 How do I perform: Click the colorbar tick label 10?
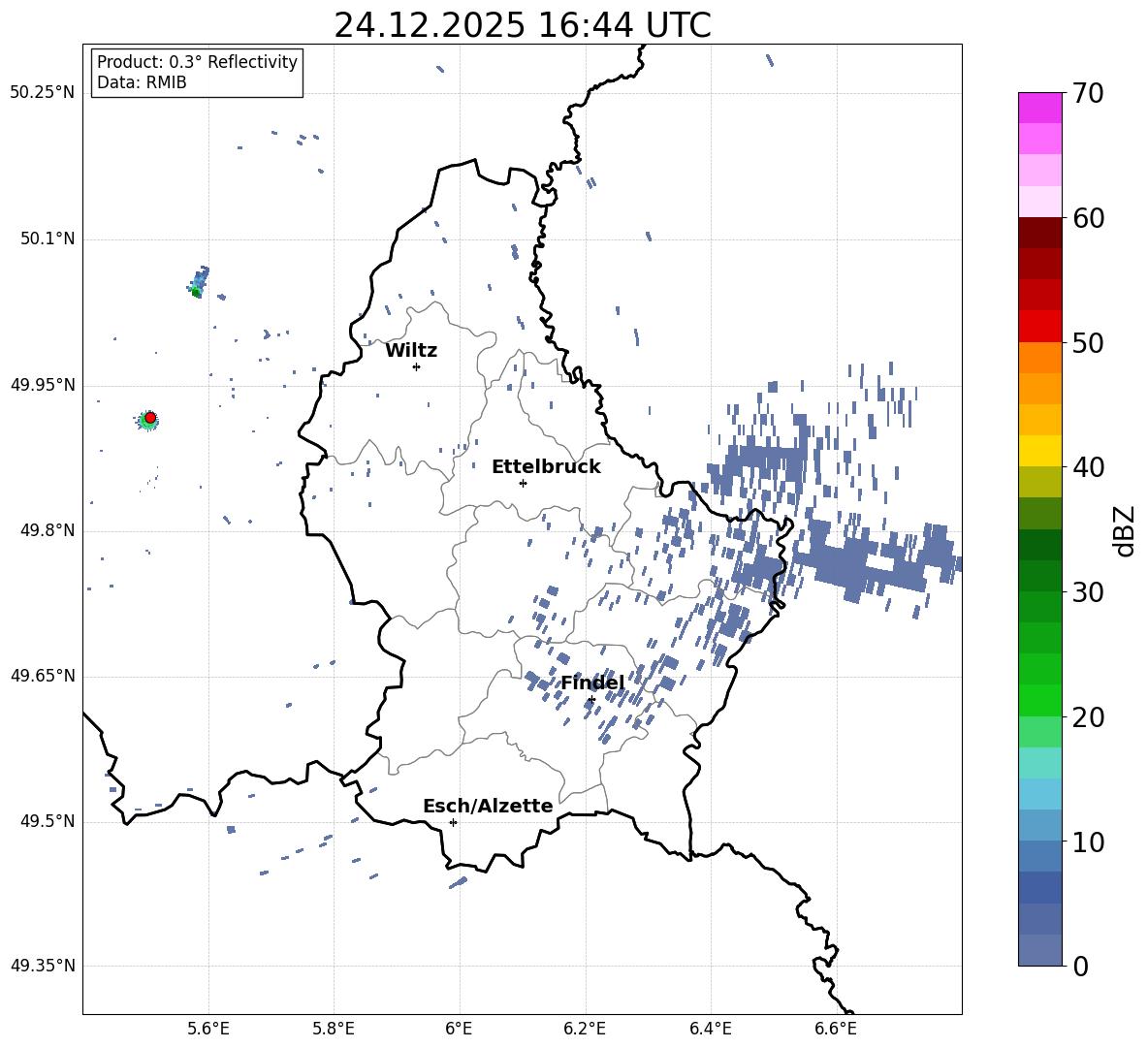[x=1088, y=842]
